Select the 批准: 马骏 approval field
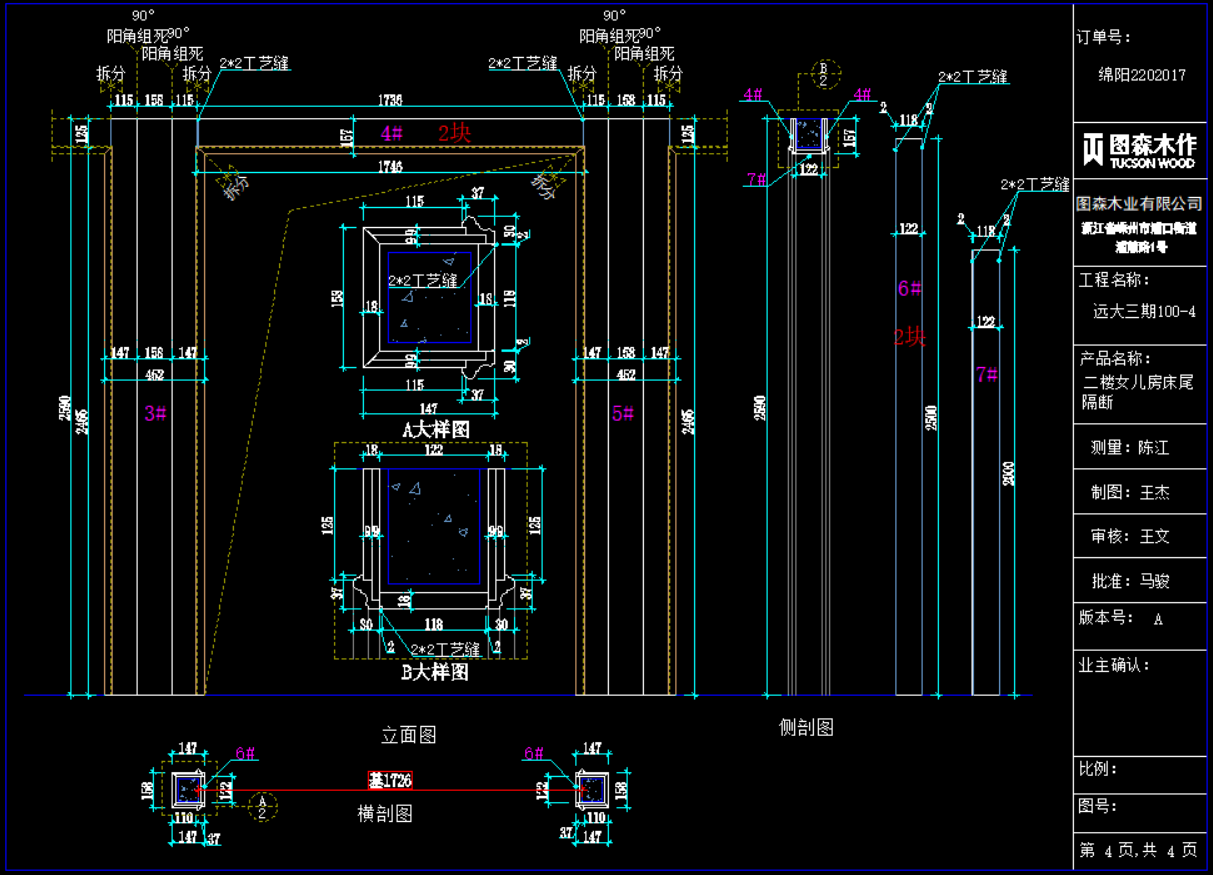The height and width of the screenshot is (875, 1213). (1130, 581)
